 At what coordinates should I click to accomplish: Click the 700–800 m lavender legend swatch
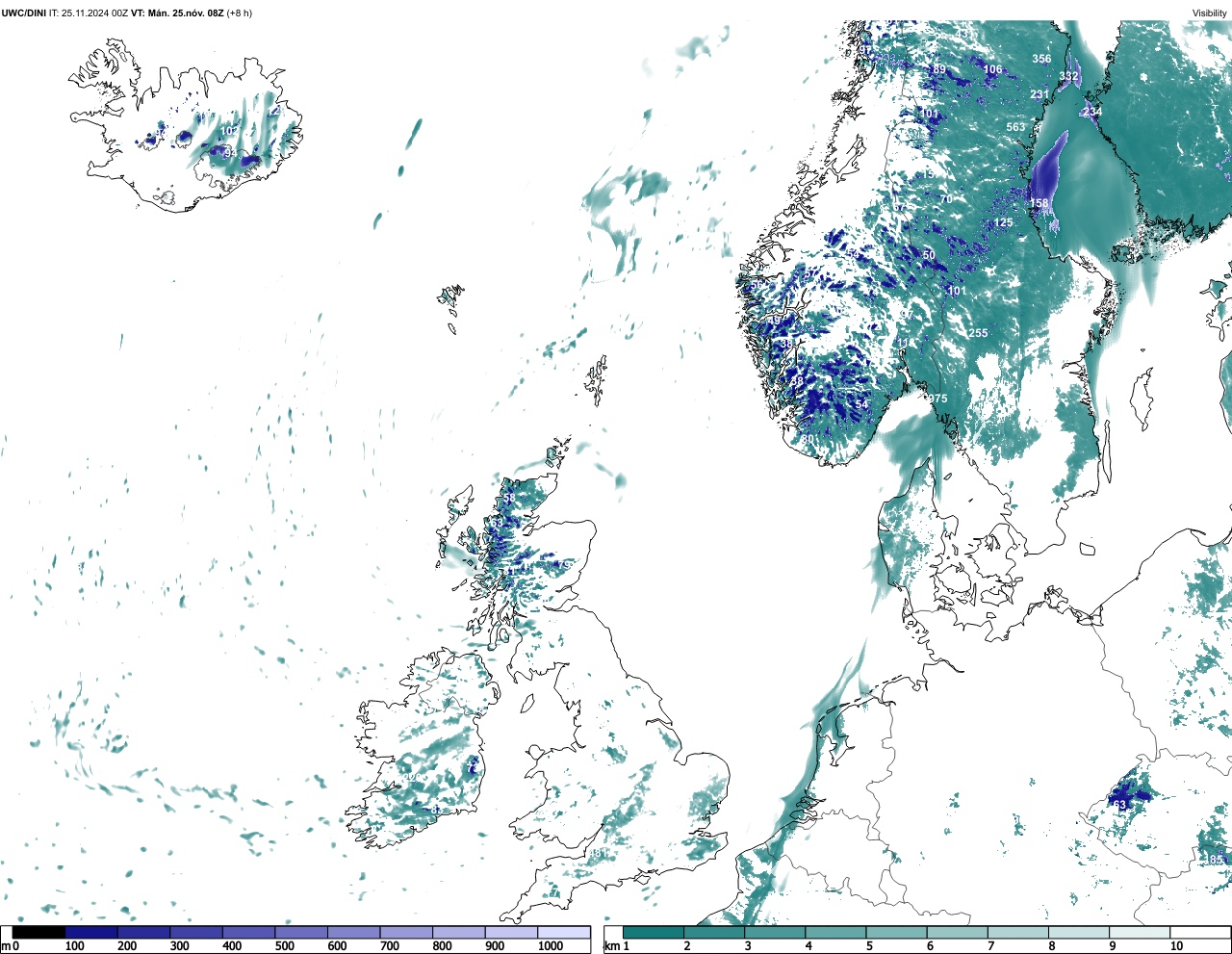coord(406,933)
